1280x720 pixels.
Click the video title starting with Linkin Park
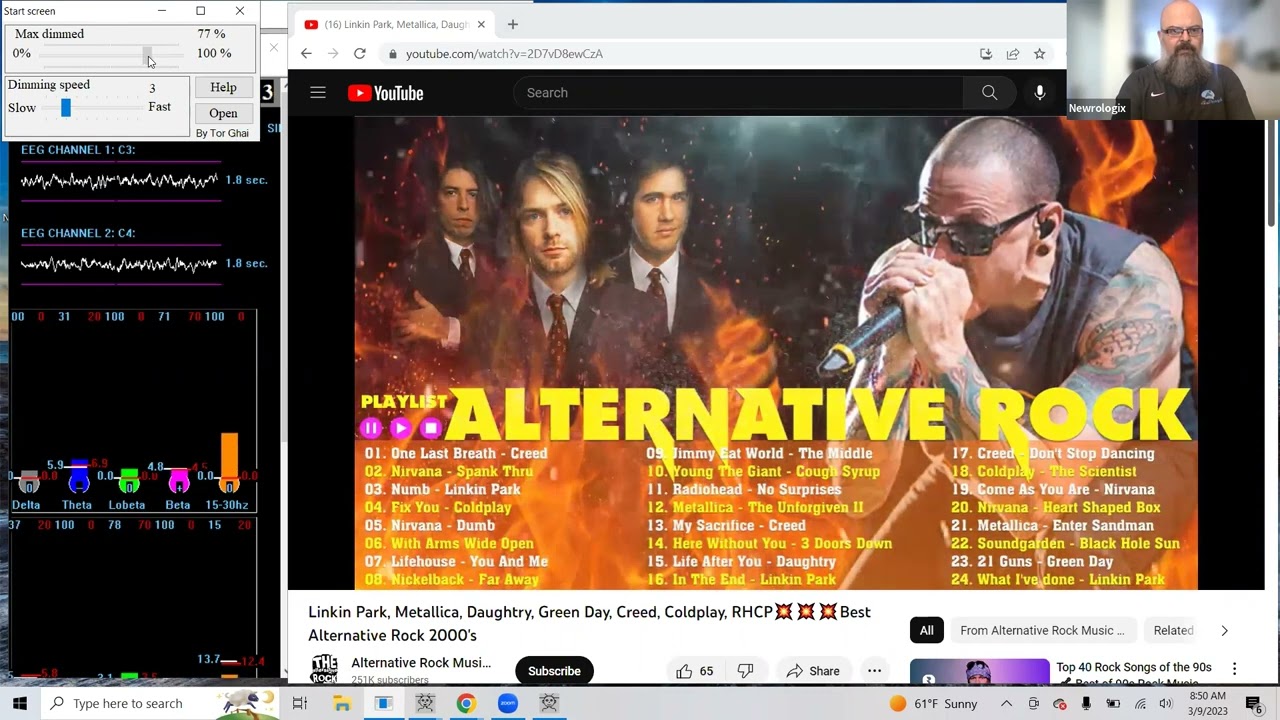pos(589,623)
